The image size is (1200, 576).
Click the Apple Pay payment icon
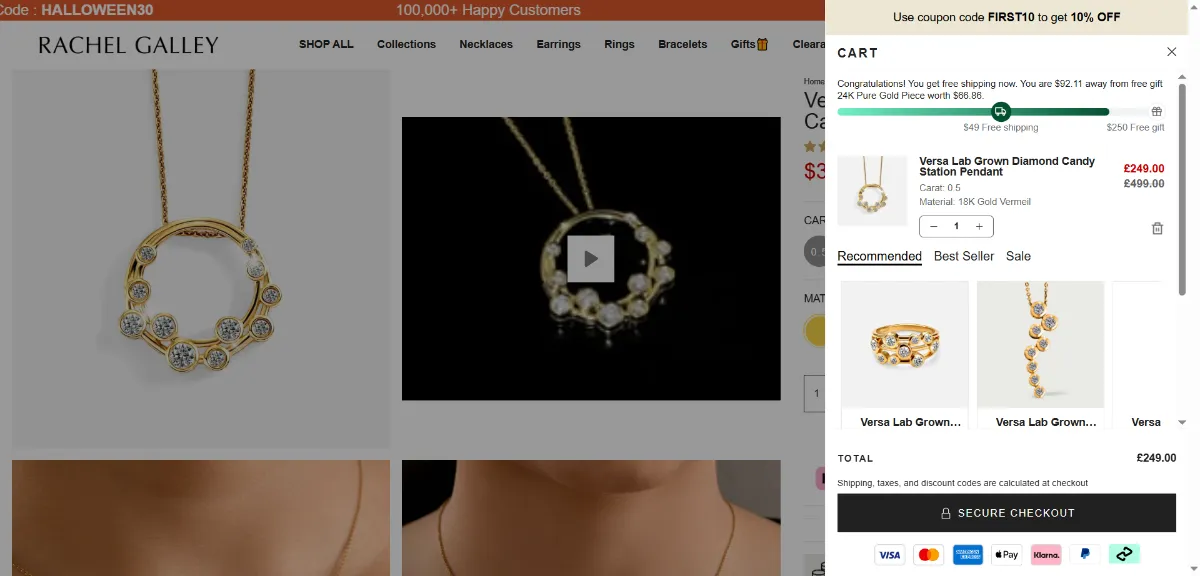tap(1006, 554)
